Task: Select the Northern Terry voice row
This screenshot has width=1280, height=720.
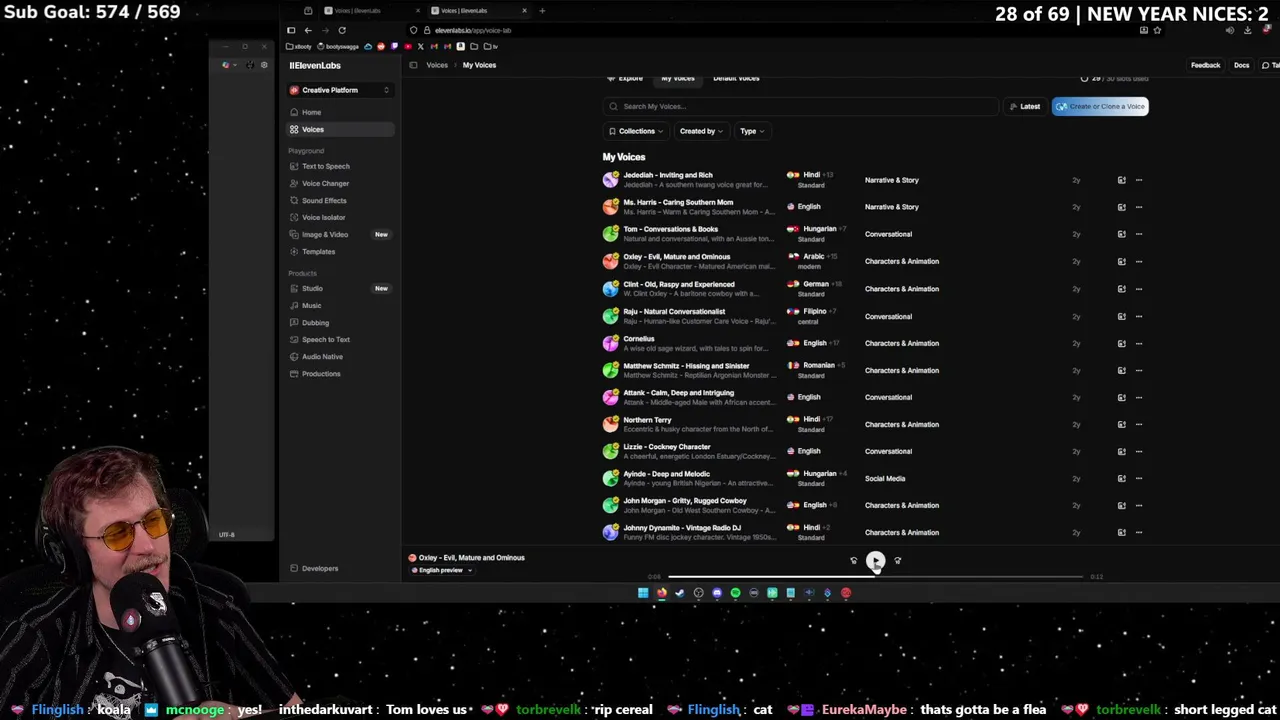Action: click(875, 424)
